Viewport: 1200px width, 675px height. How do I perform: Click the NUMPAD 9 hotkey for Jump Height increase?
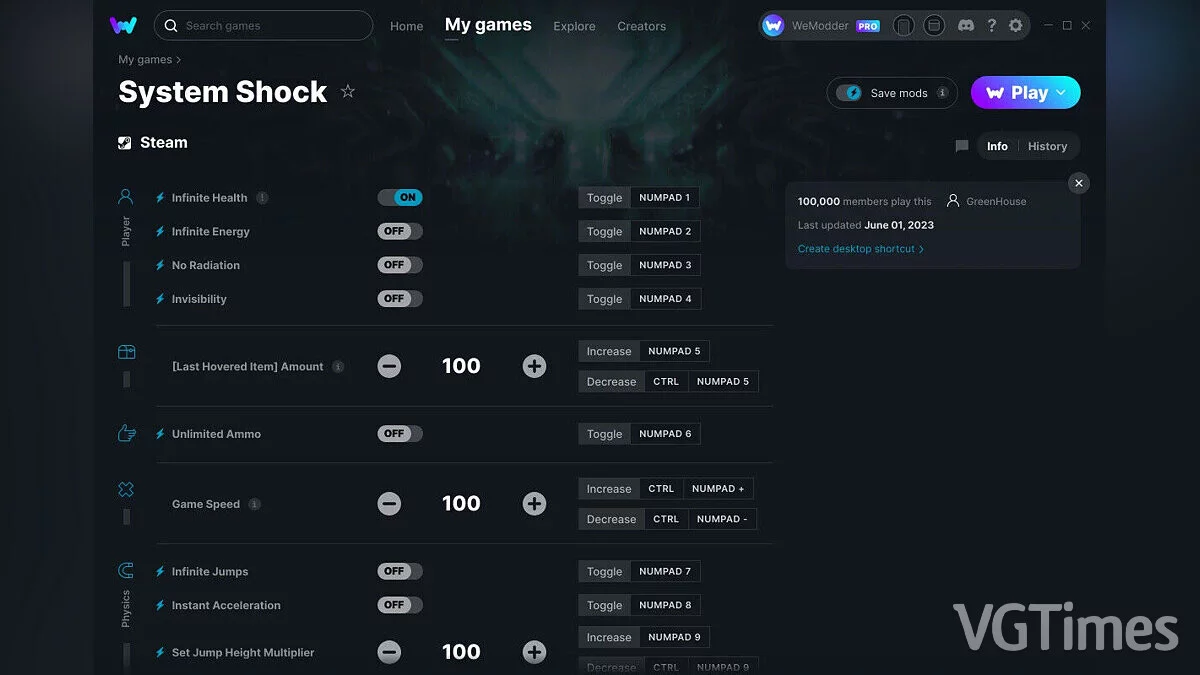pos(674,637)
